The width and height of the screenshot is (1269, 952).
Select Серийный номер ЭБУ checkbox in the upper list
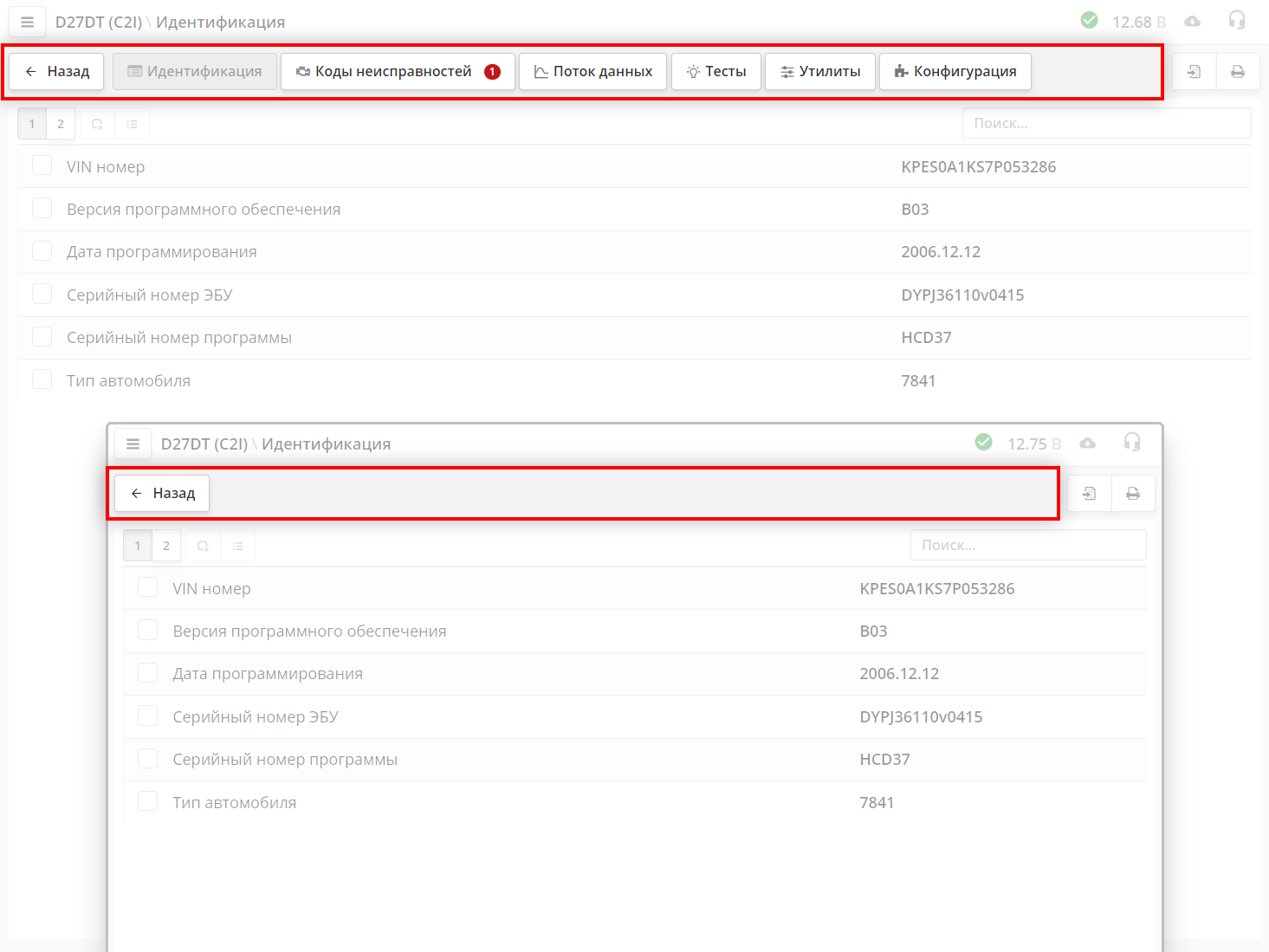click(42, 294)
